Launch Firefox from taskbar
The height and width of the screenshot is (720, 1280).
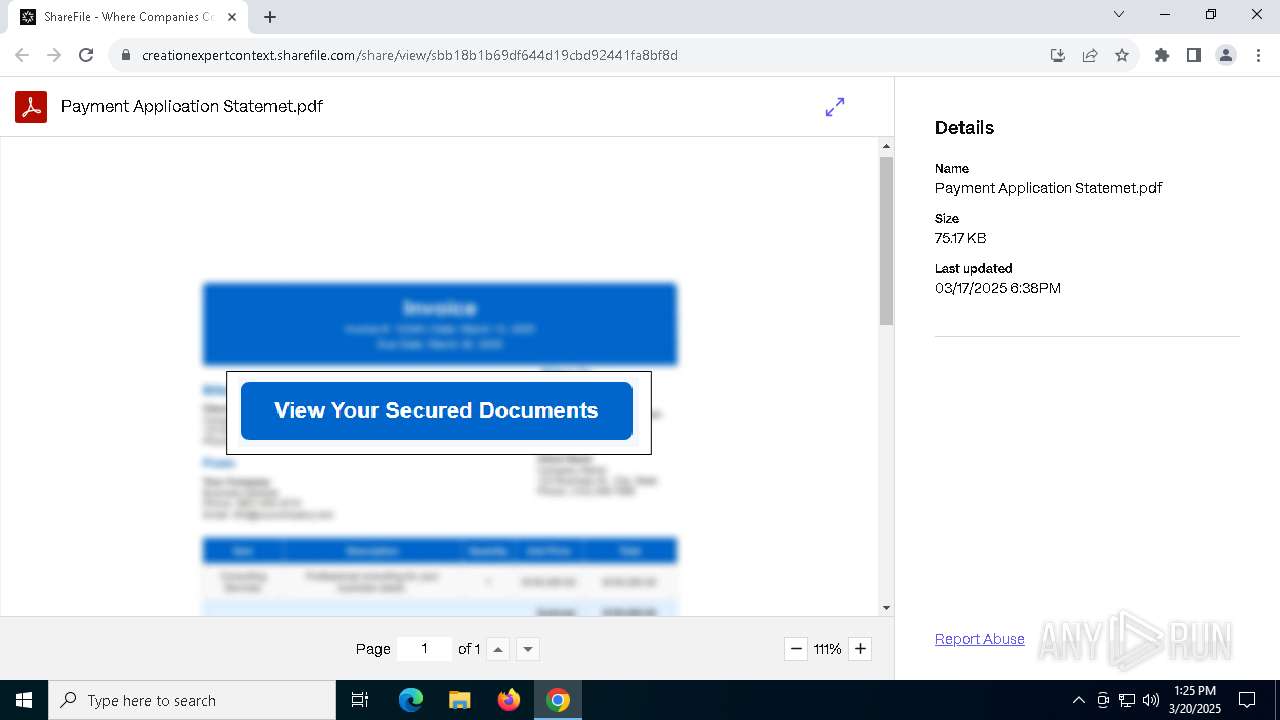coord(509,700)
